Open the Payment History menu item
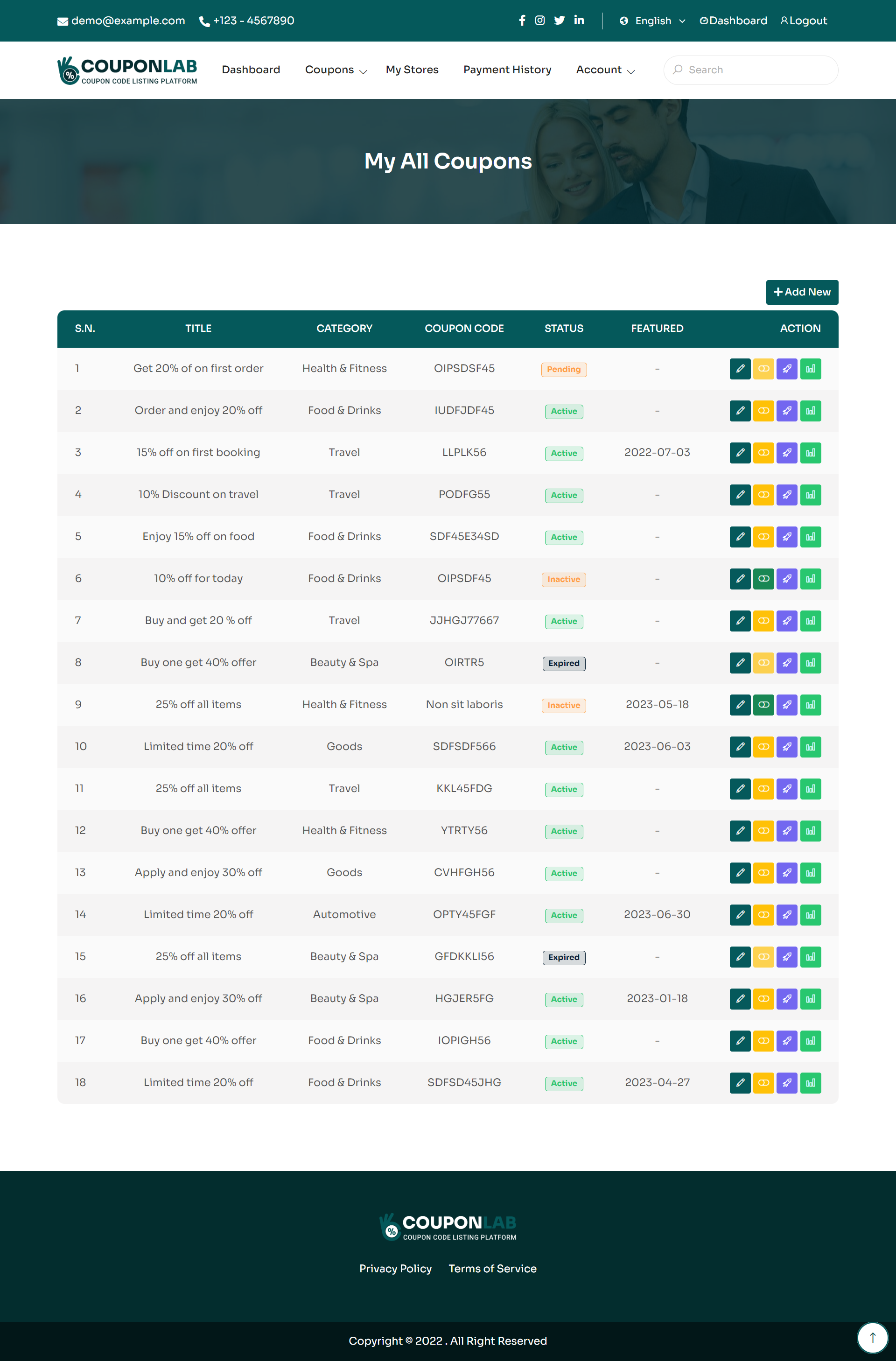 pyautogui.click(x=507, y=70)
